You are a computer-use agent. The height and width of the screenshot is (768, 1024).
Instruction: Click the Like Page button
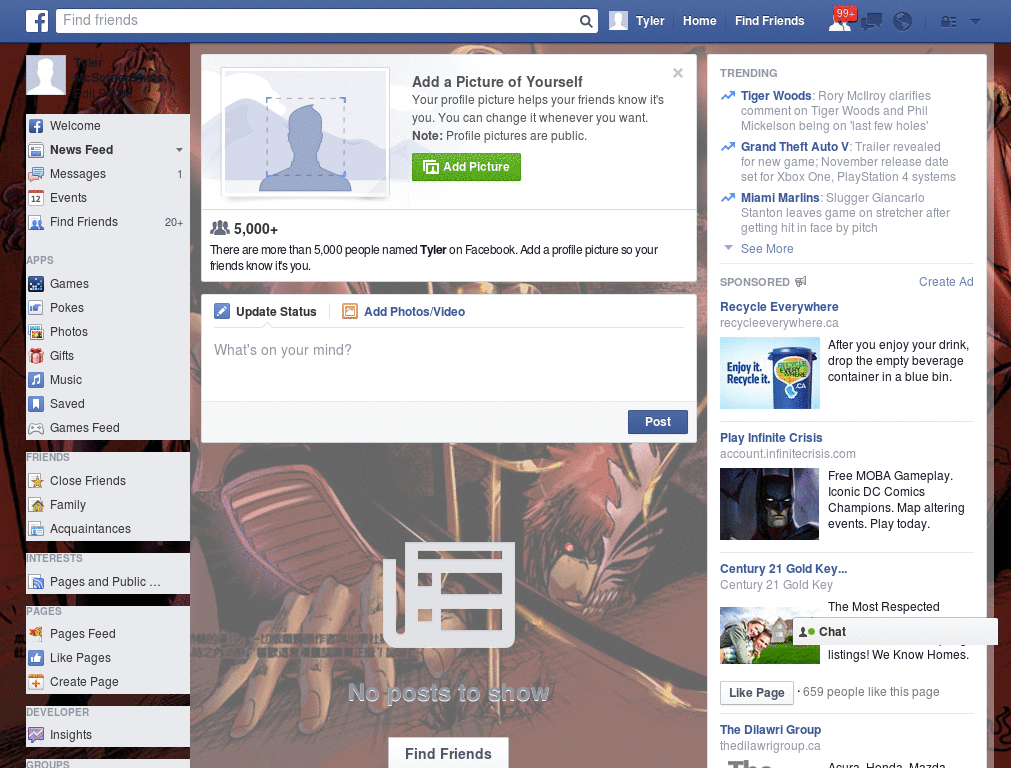click(x=756, y=692)
